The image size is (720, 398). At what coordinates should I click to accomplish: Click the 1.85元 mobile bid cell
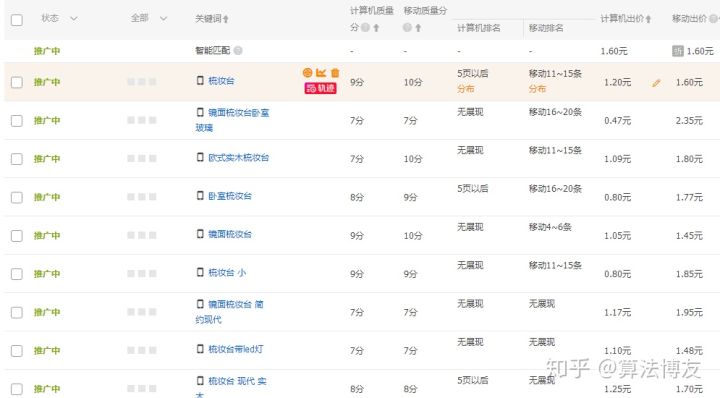coord(689,274)
